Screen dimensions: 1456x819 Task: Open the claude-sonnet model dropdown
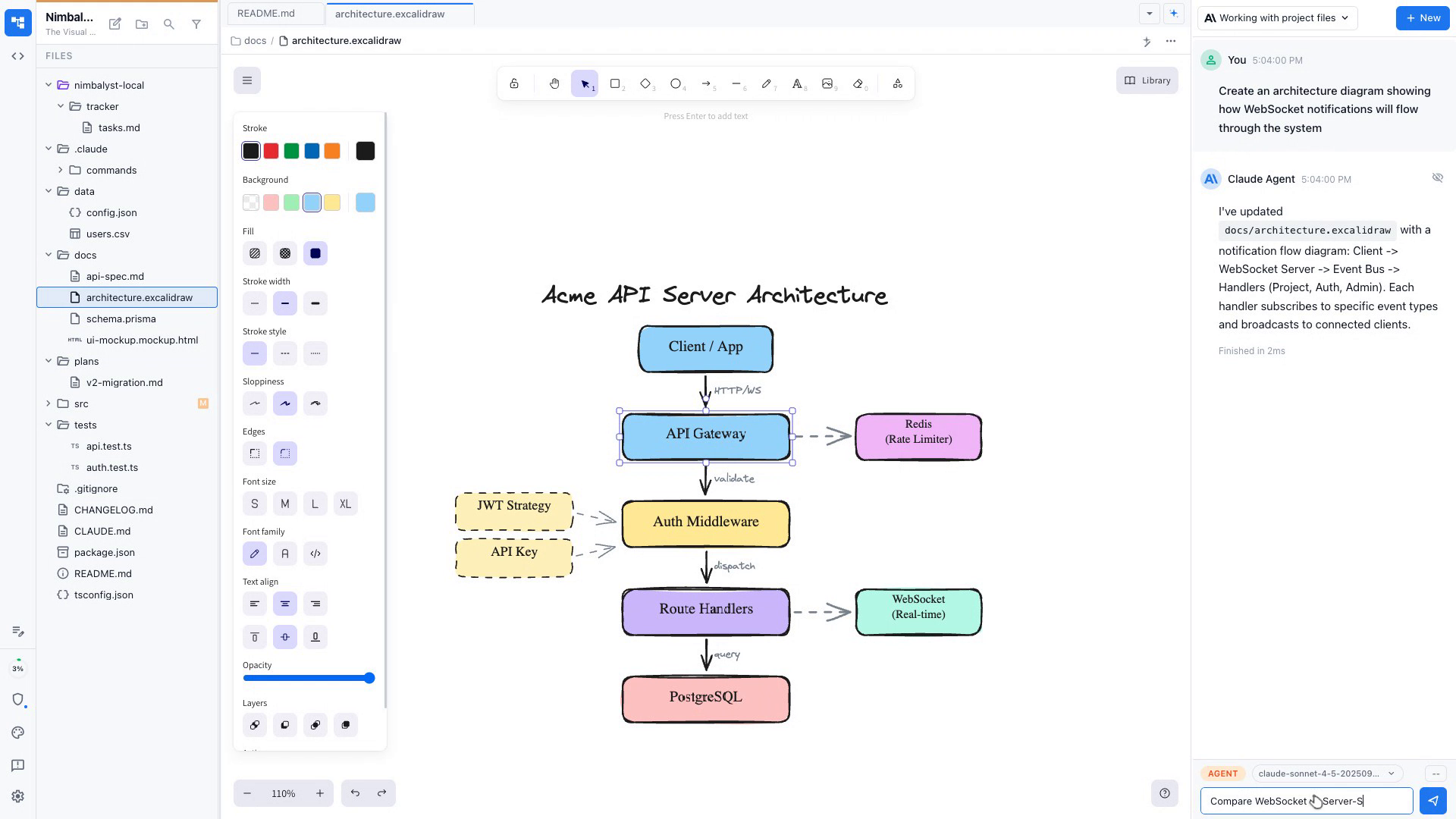[1326, 773]
